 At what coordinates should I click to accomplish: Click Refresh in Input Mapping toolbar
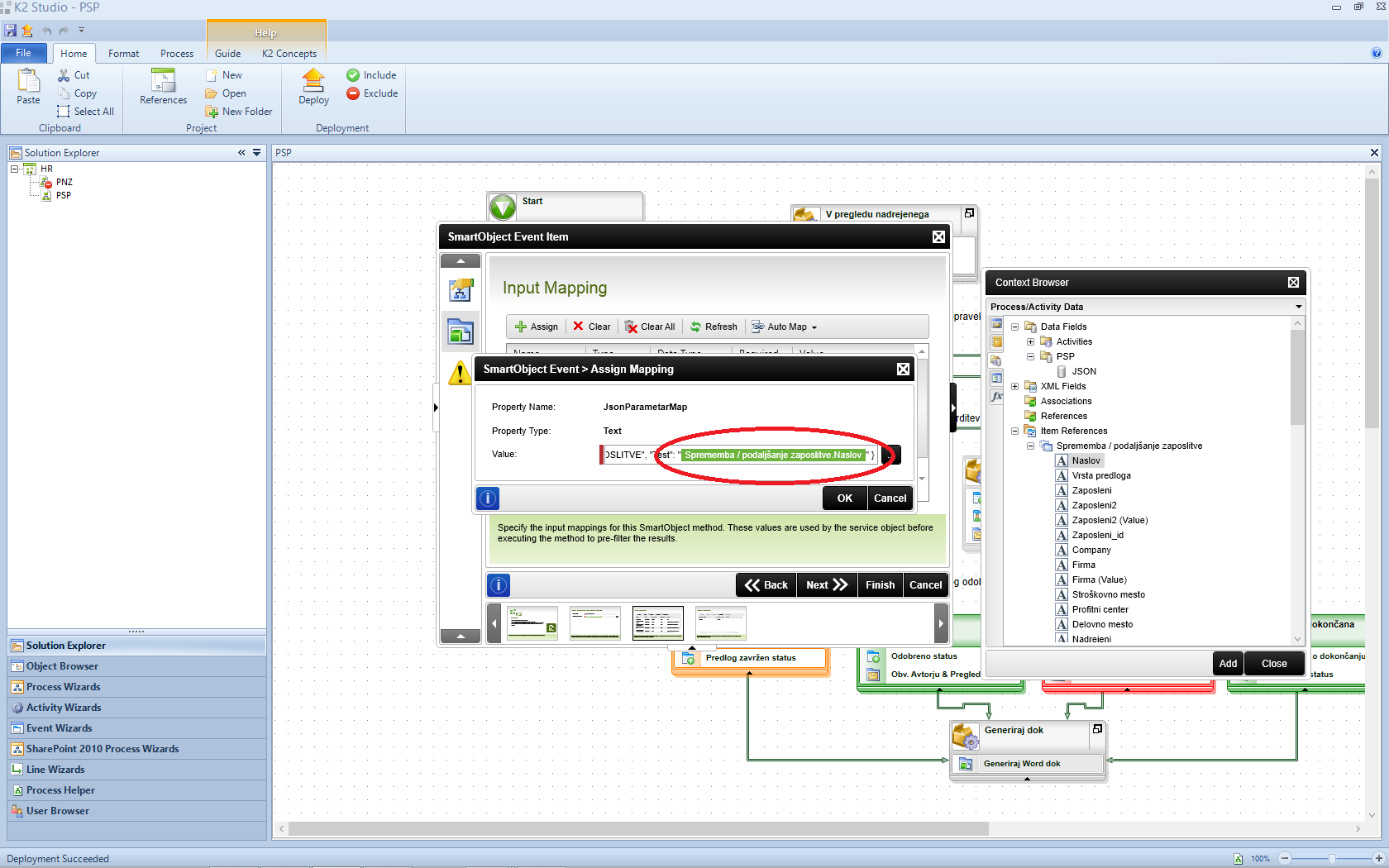point(714,327)
